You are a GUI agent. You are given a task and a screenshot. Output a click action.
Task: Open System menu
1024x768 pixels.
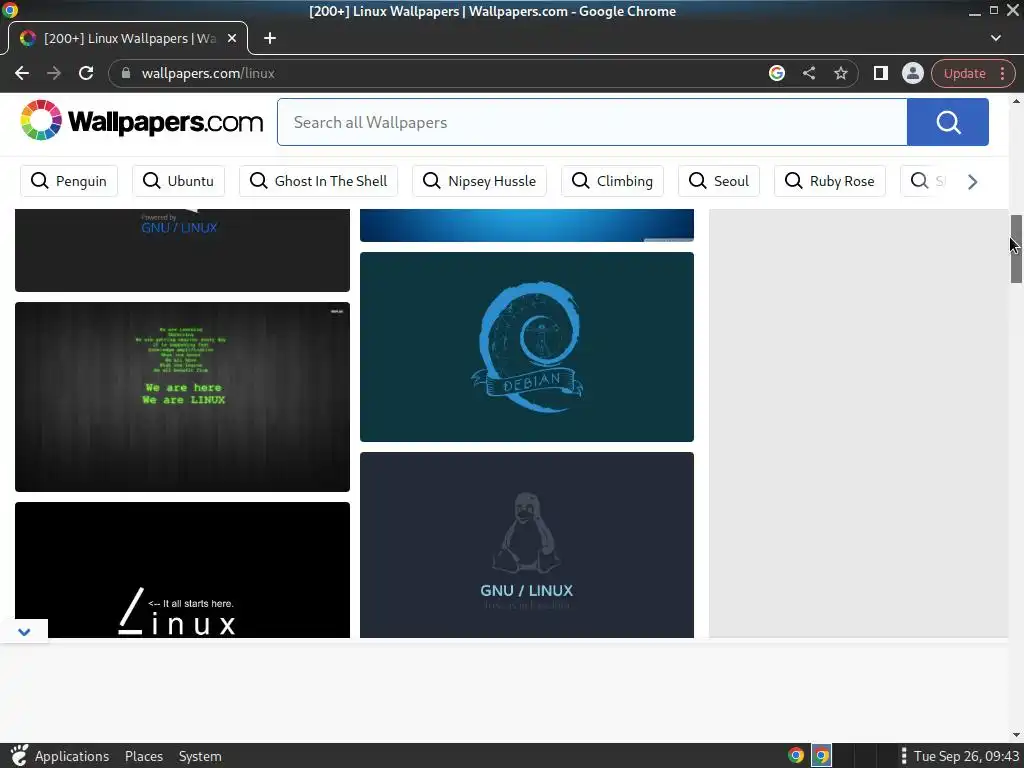click(200, 756)
